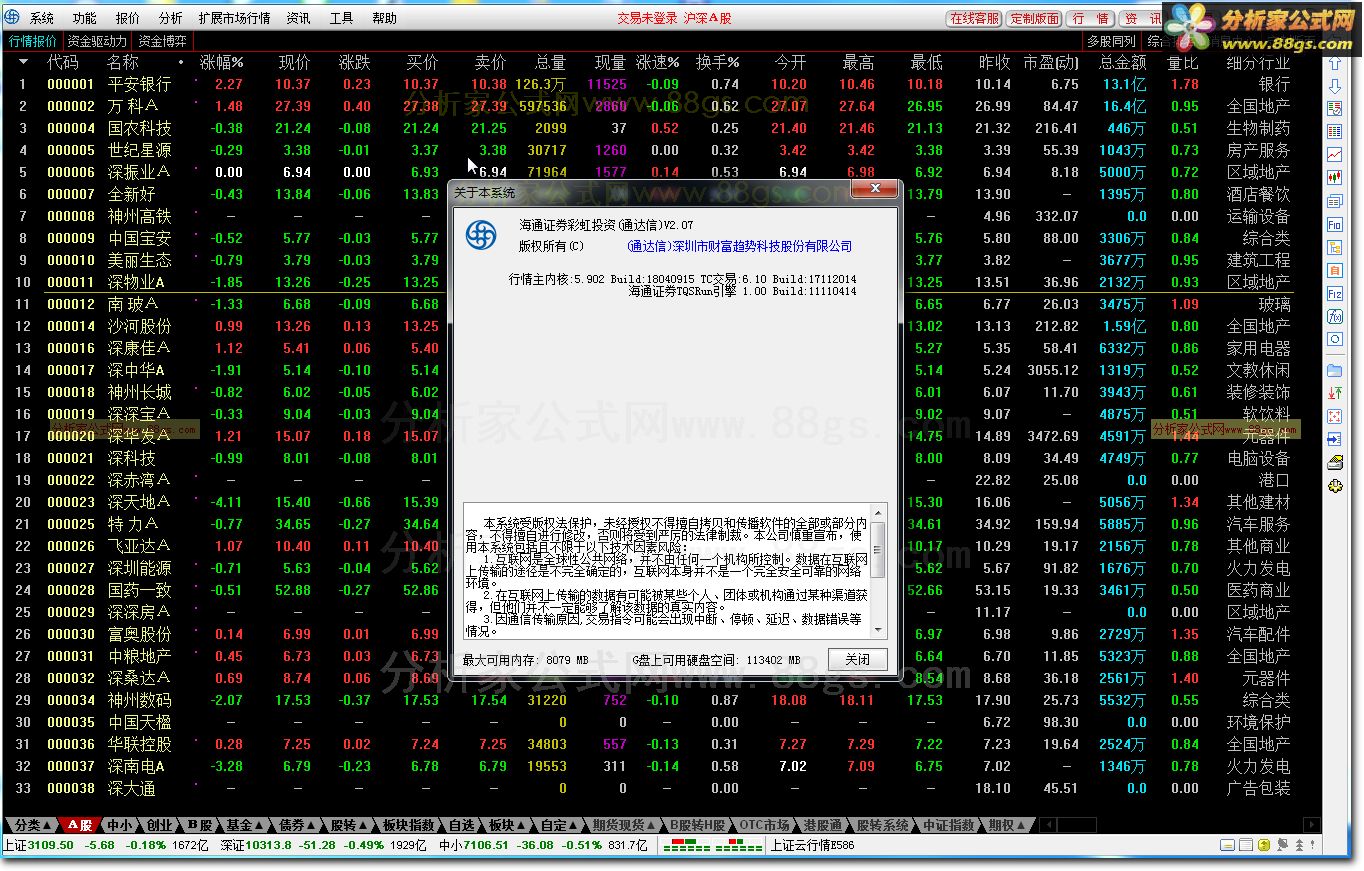Image resolution: width=1364 pixels, height=871 pixels.
Task: Sort by the 涨幅% column header
Action: (222, 62)
